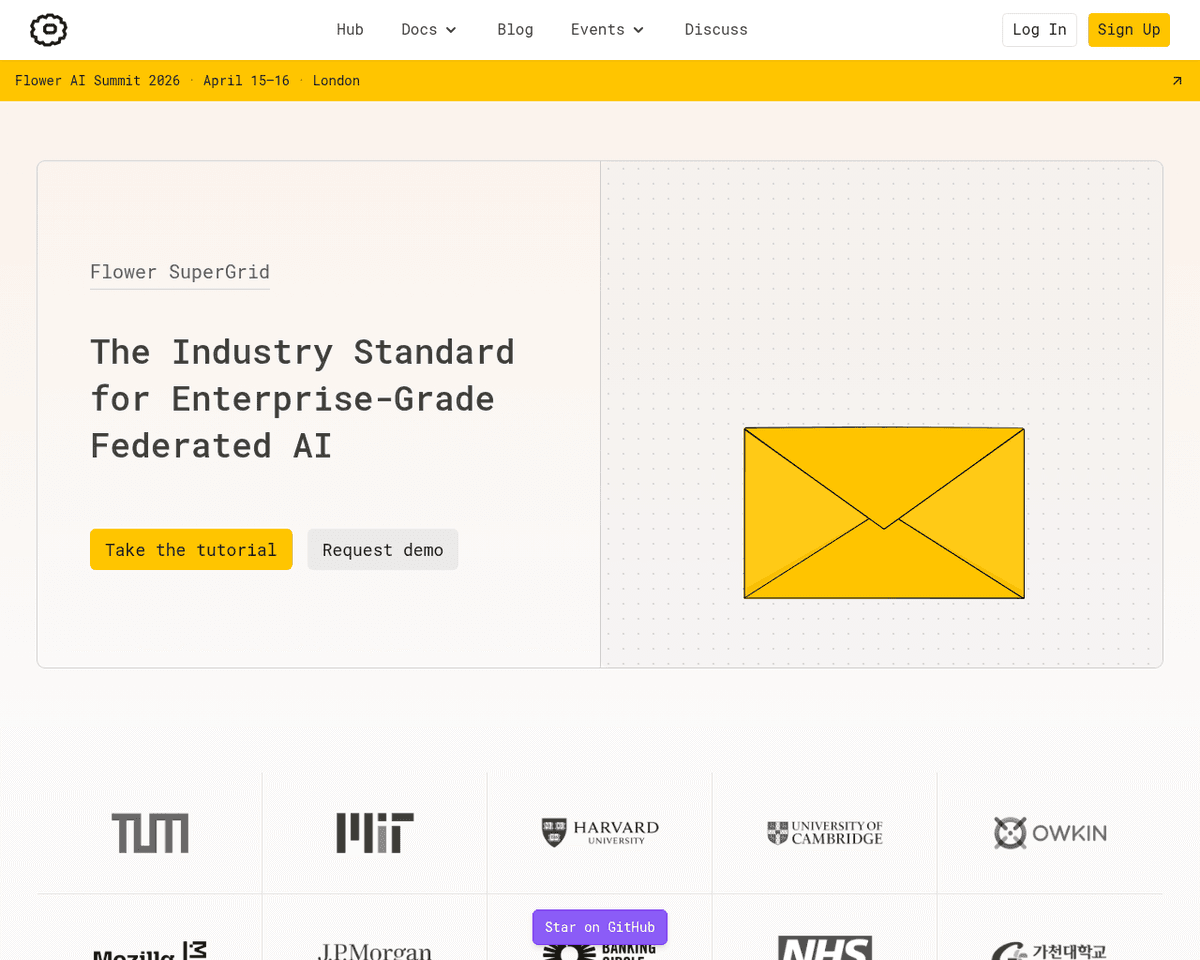The width and height of the screenshot is (1200, 960).
Task: Click the arrow icon on the summit banner
Action: point(1177,81)
